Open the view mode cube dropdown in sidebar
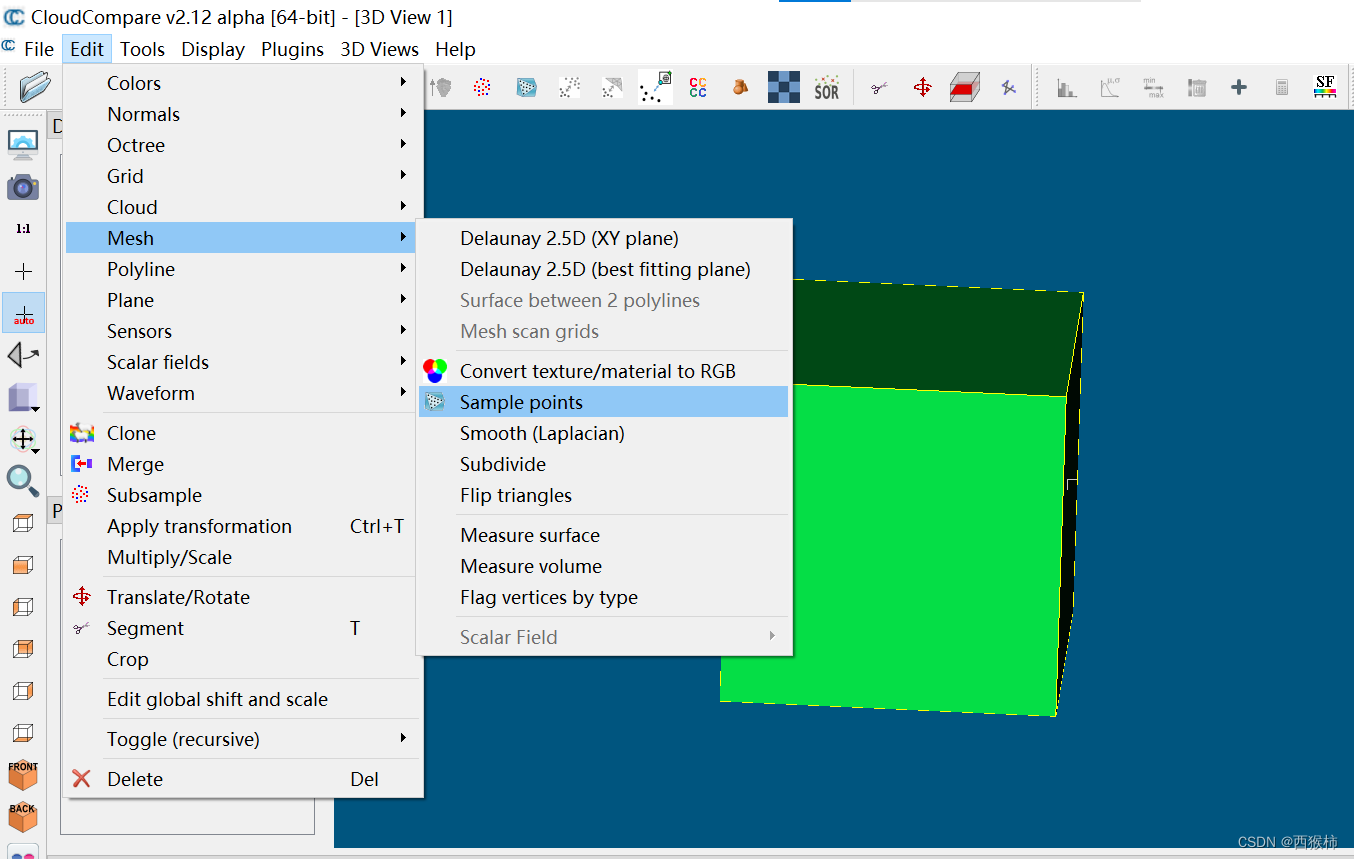This screenshot has height=859, width=1354. [x=23, y=398]
